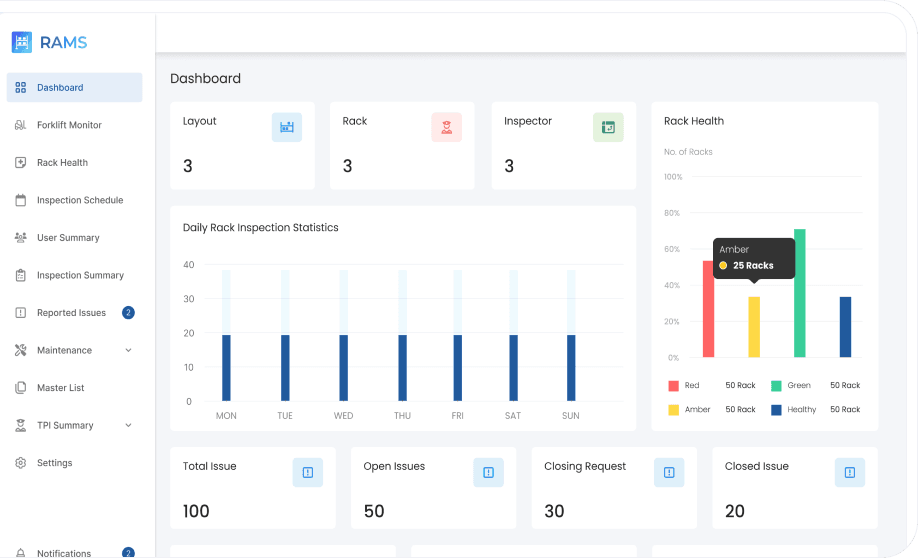Go to Inspection Schedule in sidebar
Screen dimensions: 918x558
click(x=80, y=200)
